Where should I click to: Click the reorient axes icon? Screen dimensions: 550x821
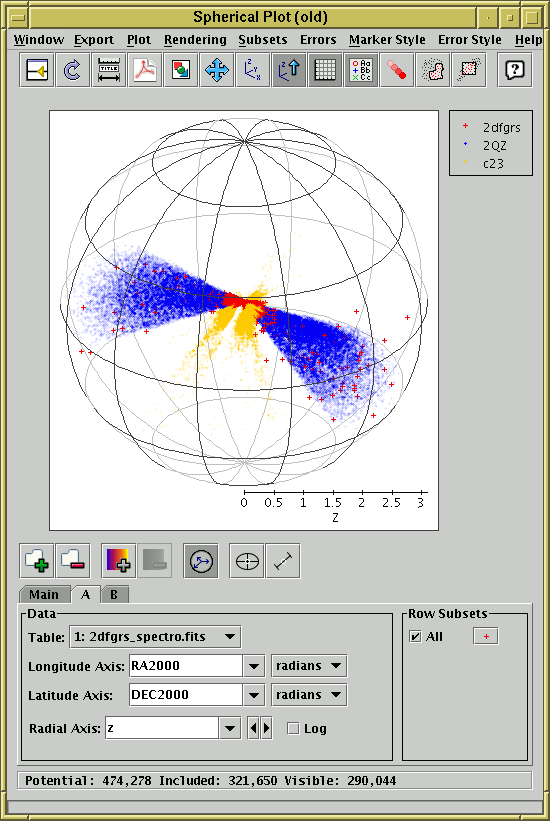(253, 70)
